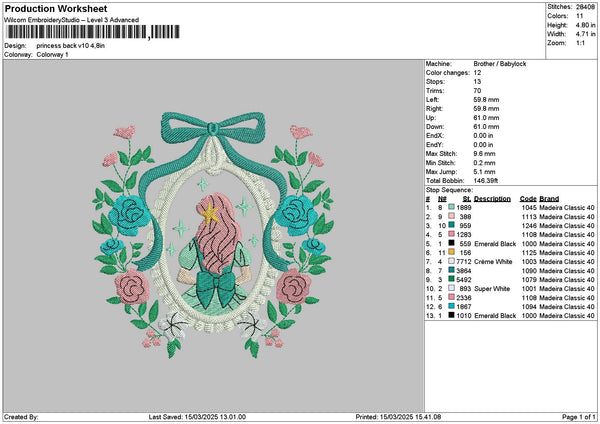The width and height of the screenshot is (600, 424).
Task: Click the 'Colorway 1' value
Action: point(52,55)
